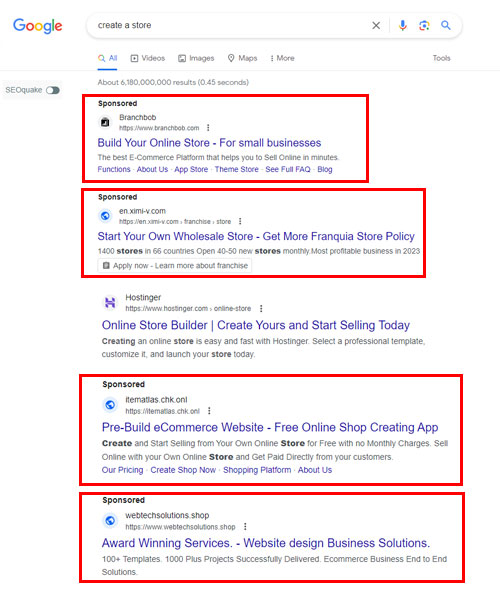Open 'Build Your Online Store' ad link
Image resolution: width=500 pixels, height=600 pixels.
[x=209, y=143]
